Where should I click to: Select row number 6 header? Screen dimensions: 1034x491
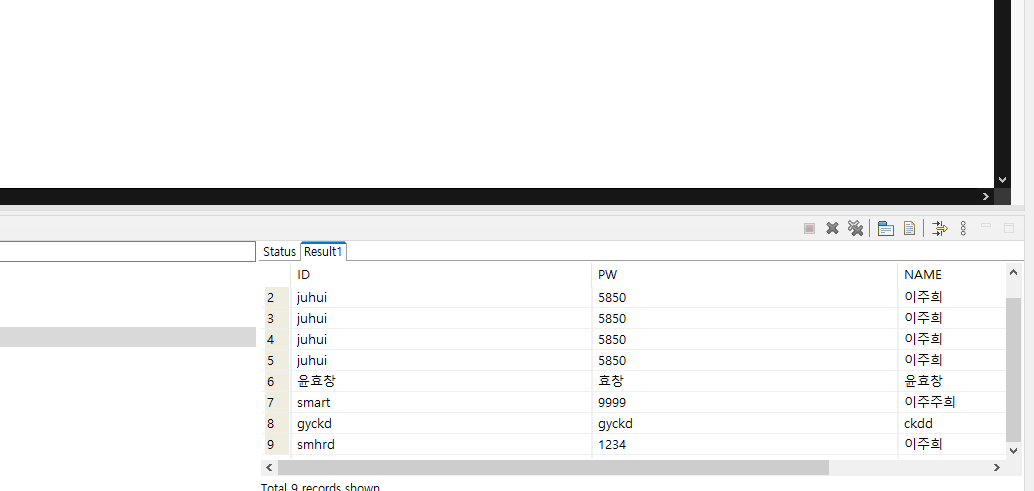click(x=276, y=382)
